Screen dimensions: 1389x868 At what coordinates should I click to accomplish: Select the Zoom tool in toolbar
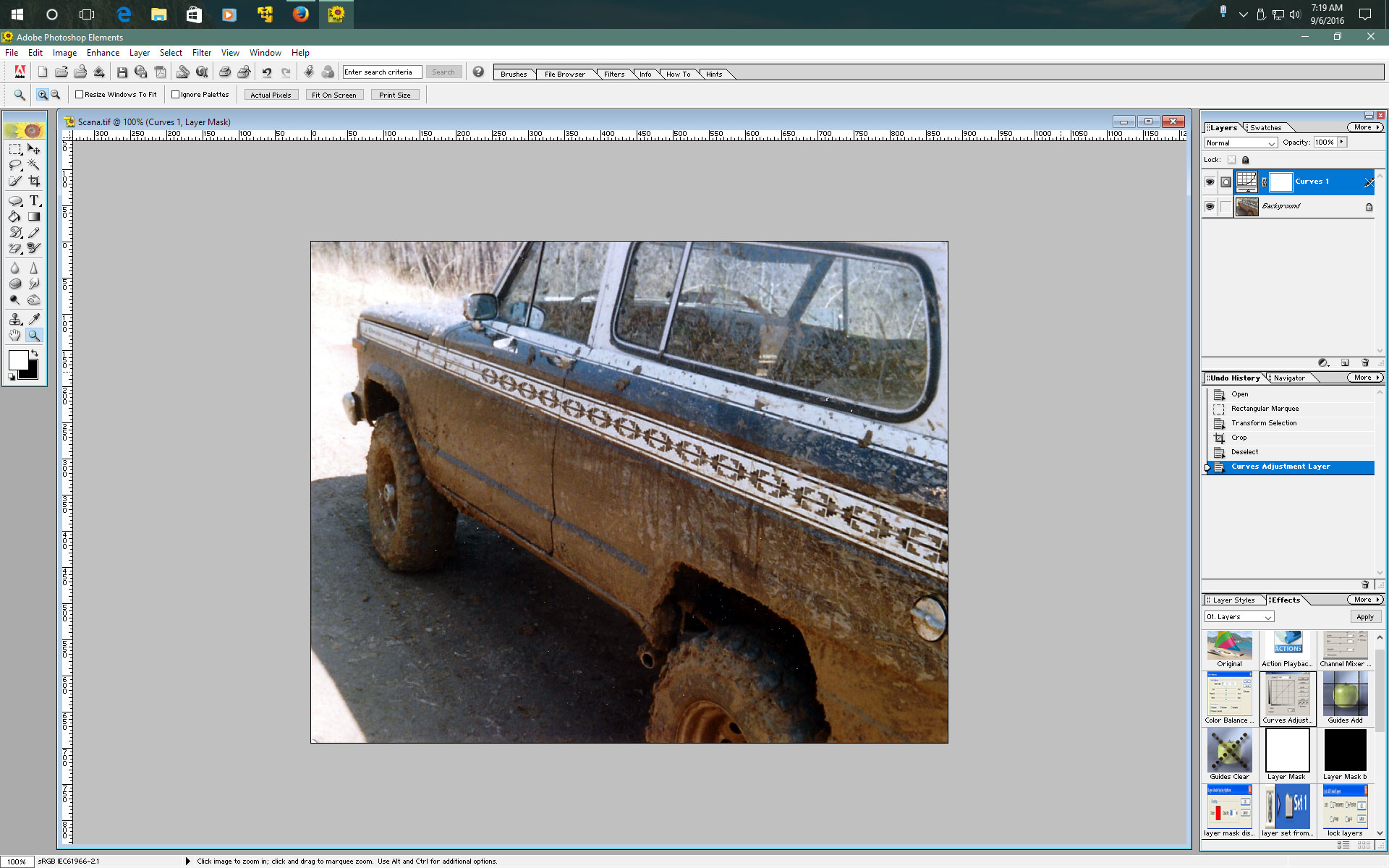34,335
